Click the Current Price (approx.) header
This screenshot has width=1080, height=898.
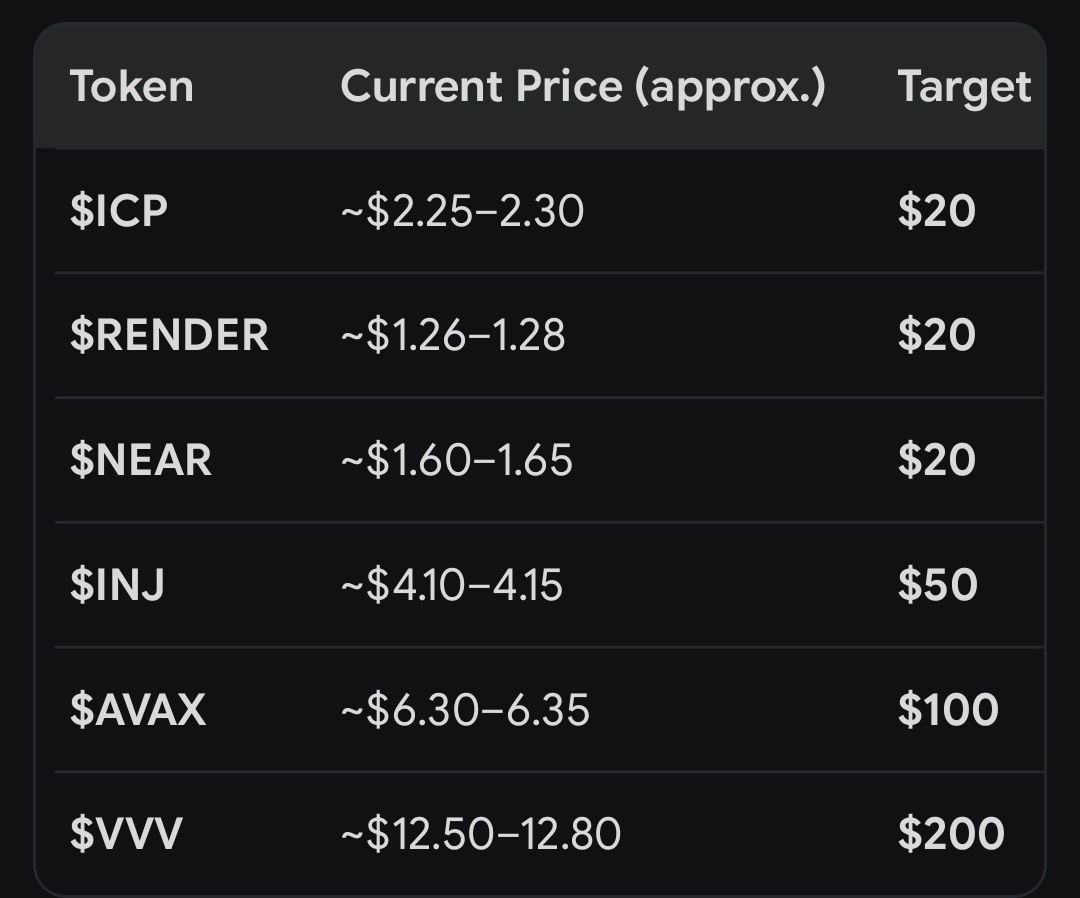(x=583, y=87)
